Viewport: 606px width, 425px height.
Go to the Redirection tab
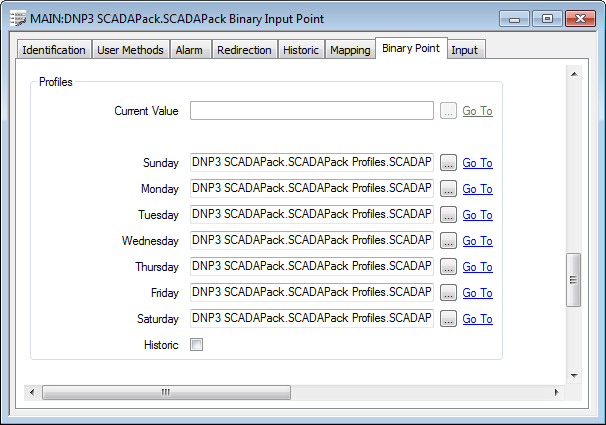[244, 50]
